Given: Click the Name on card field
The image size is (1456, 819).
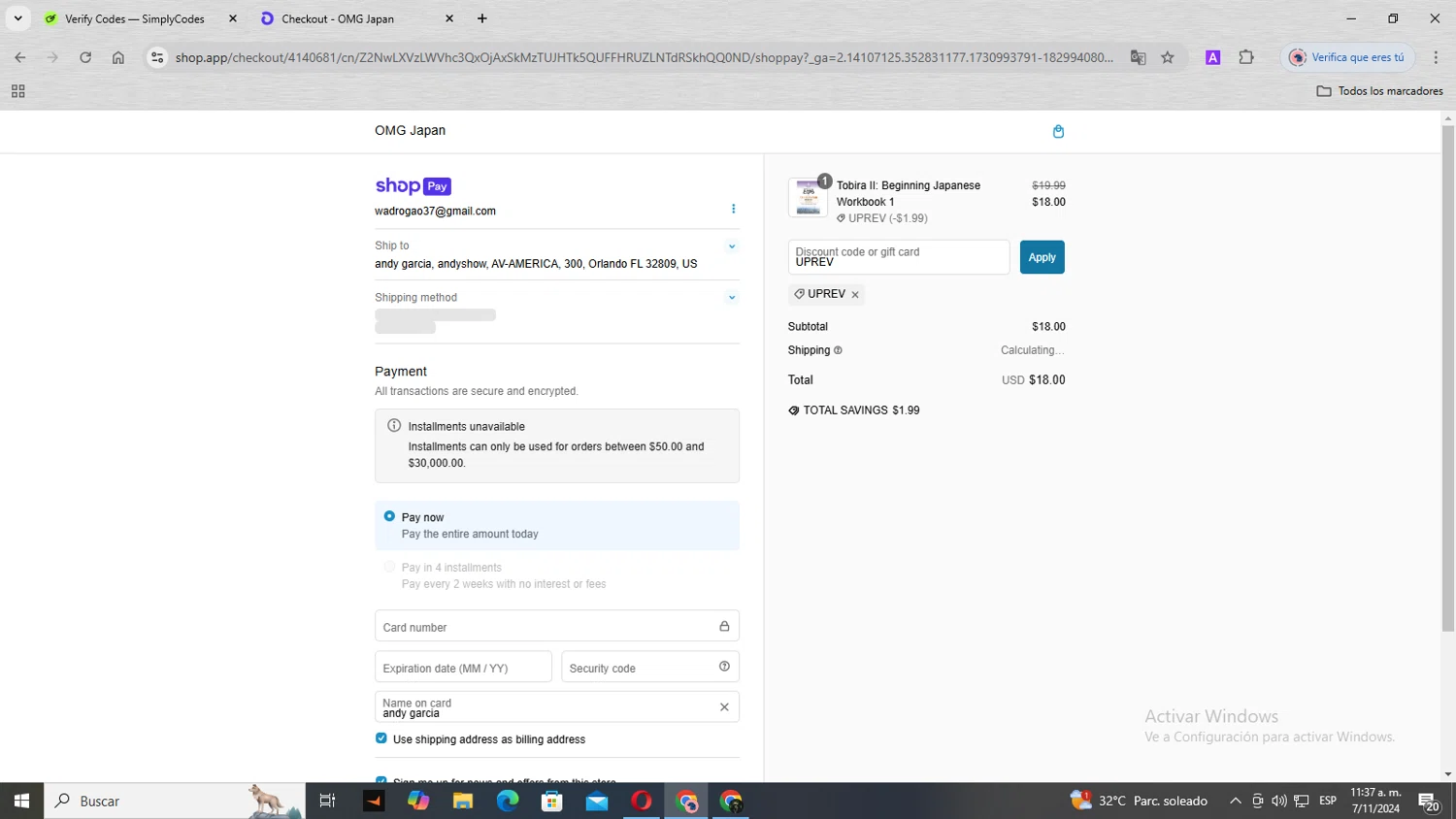Looking at the screenshot, I should [557, 706].
